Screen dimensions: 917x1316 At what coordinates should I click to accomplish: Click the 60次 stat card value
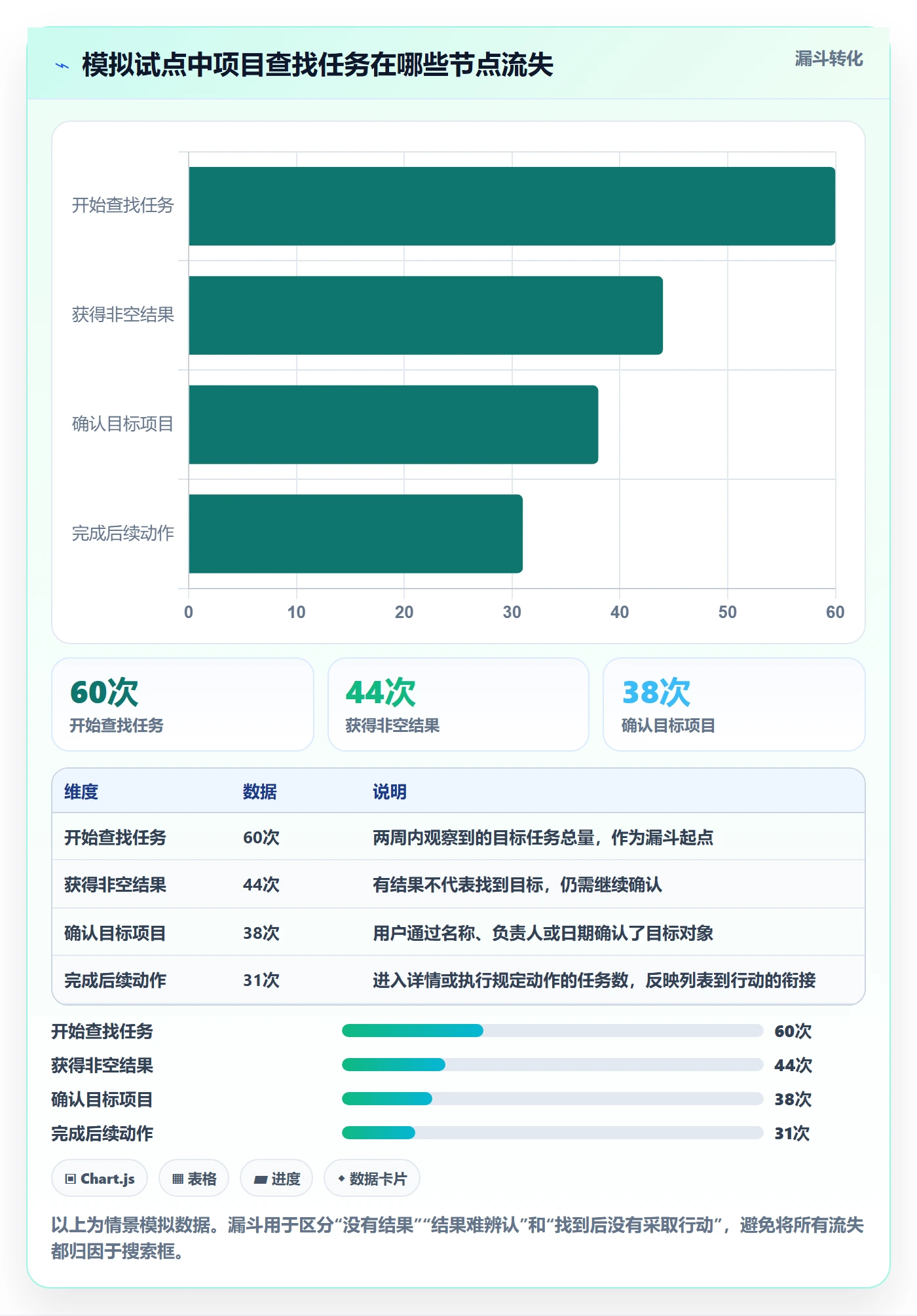pyautogui.click(x=104, y=692)
